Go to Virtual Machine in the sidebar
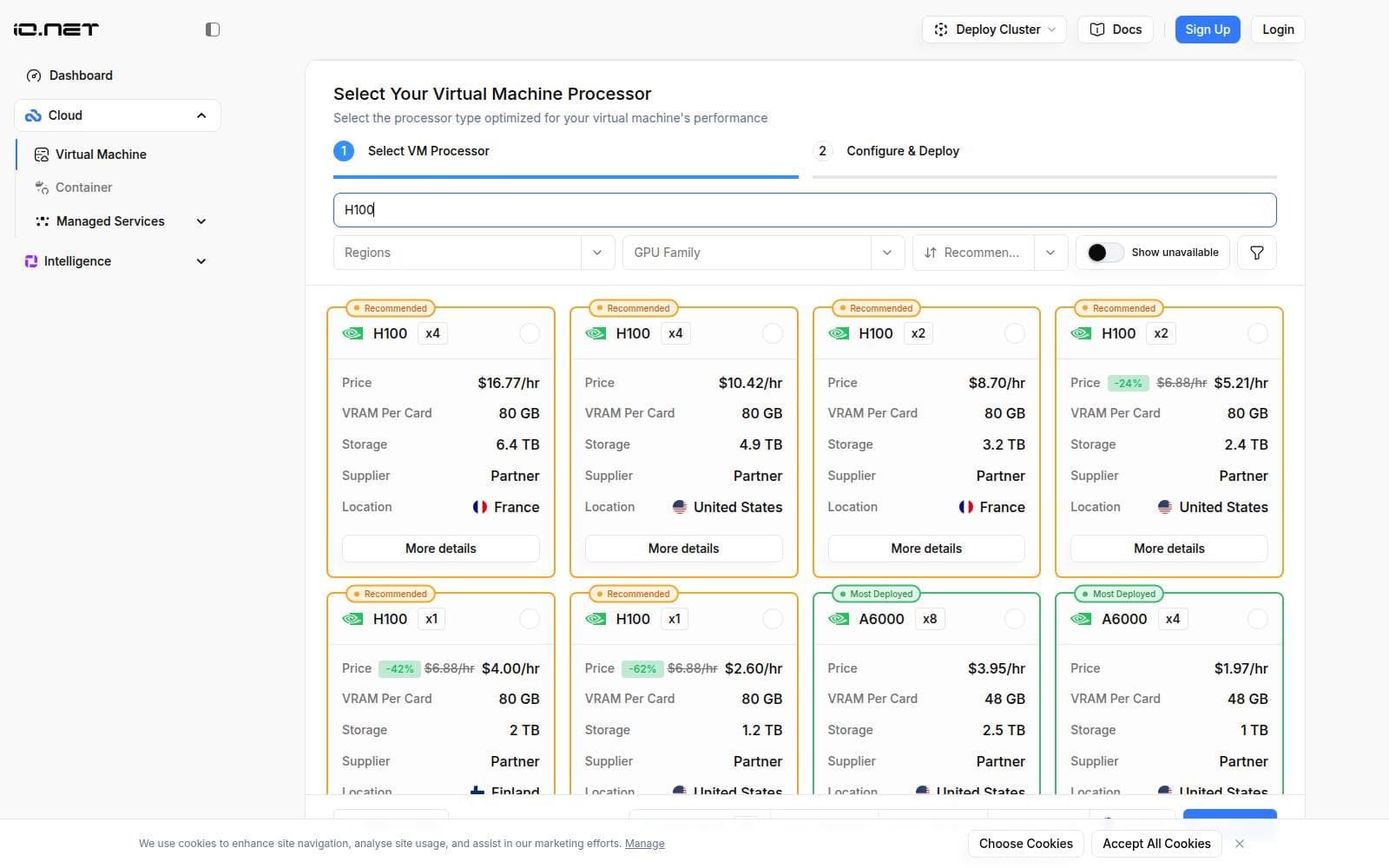Screen dimensions: 1389x868 [101, 155]
